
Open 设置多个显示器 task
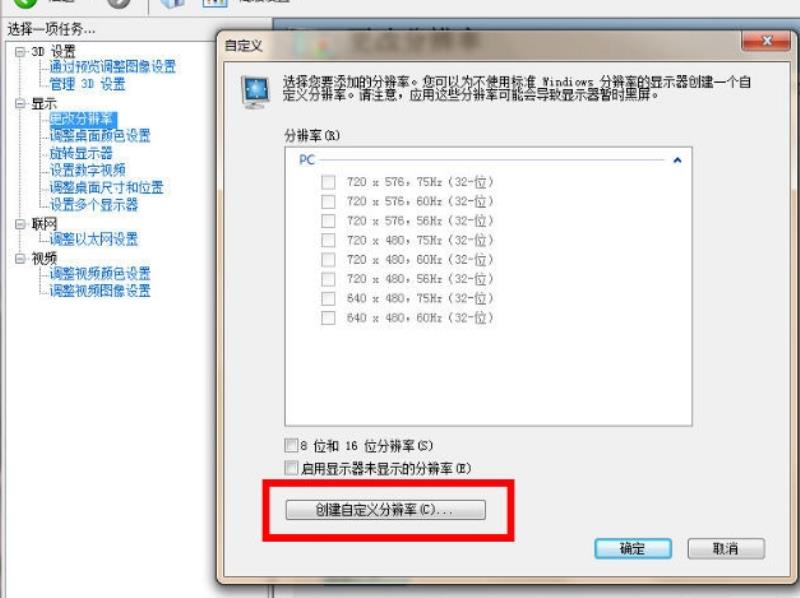click(94, 205)
